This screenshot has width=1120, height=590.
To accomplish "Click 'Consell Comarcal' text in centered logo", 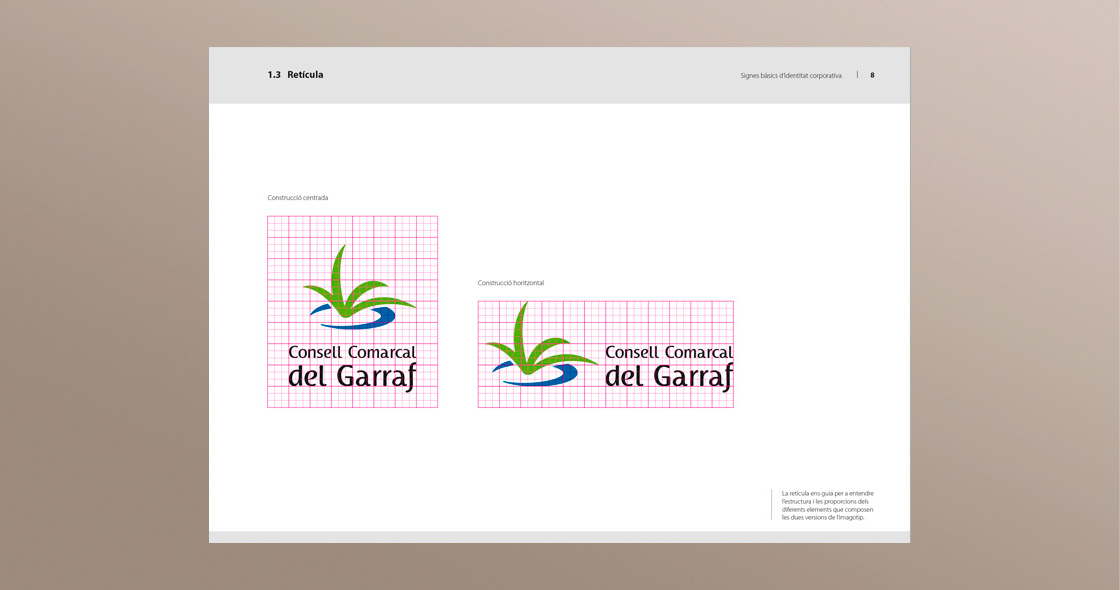I will (352, 352).
